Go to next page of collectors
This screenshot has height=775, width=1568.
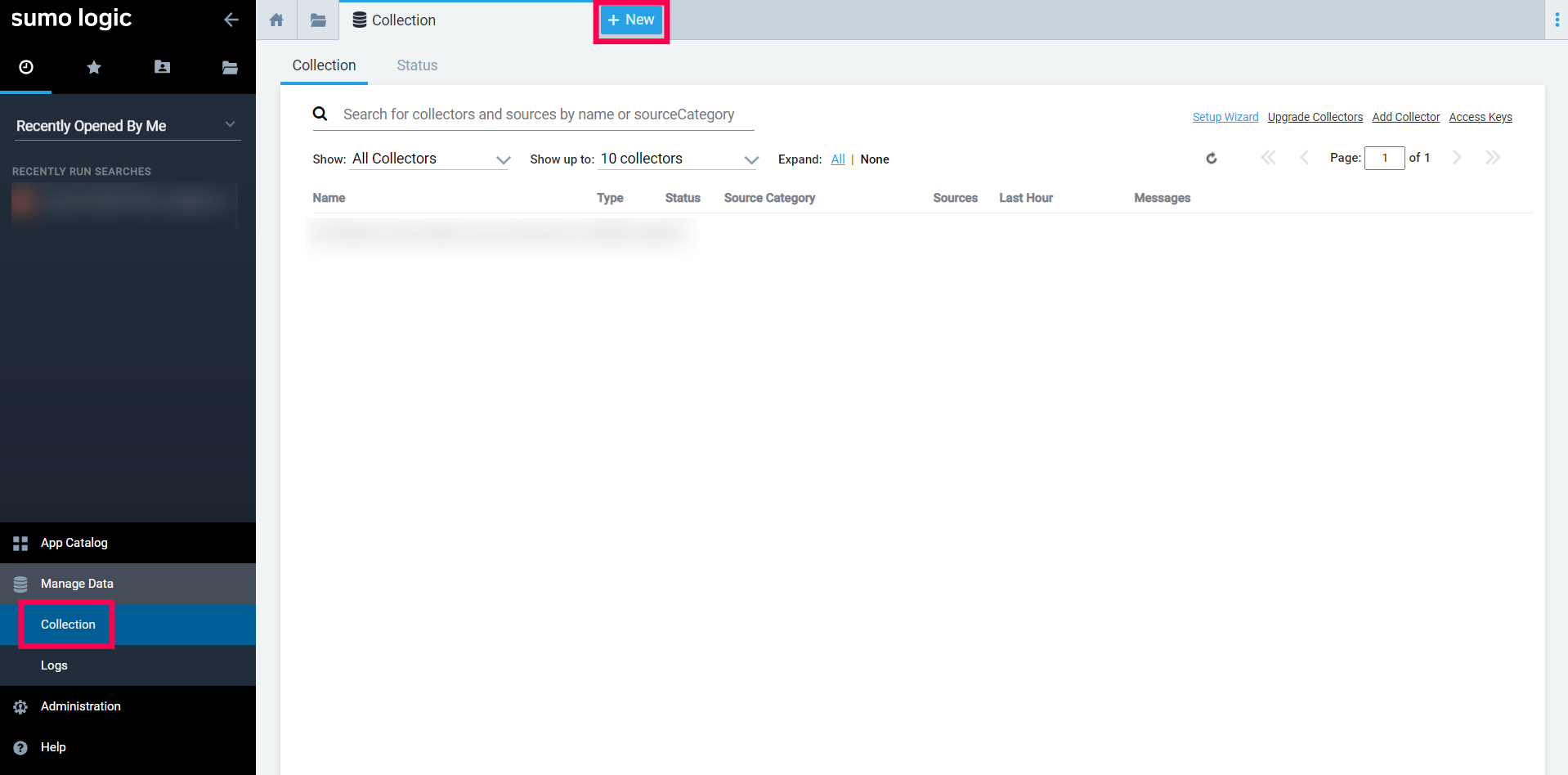tap(1457, 158)
